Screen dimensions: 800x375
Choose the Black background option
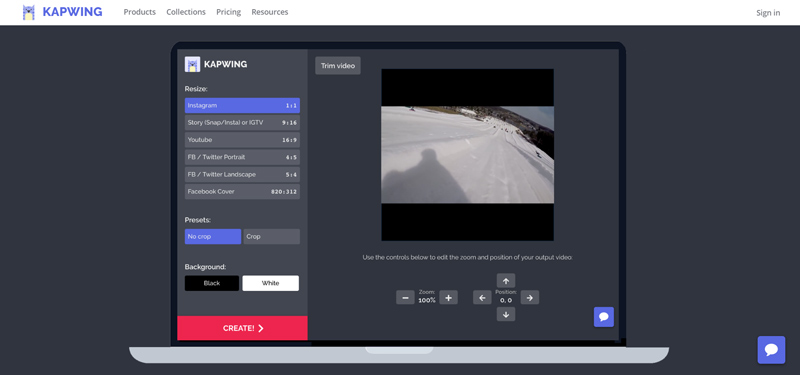(212, 283)
